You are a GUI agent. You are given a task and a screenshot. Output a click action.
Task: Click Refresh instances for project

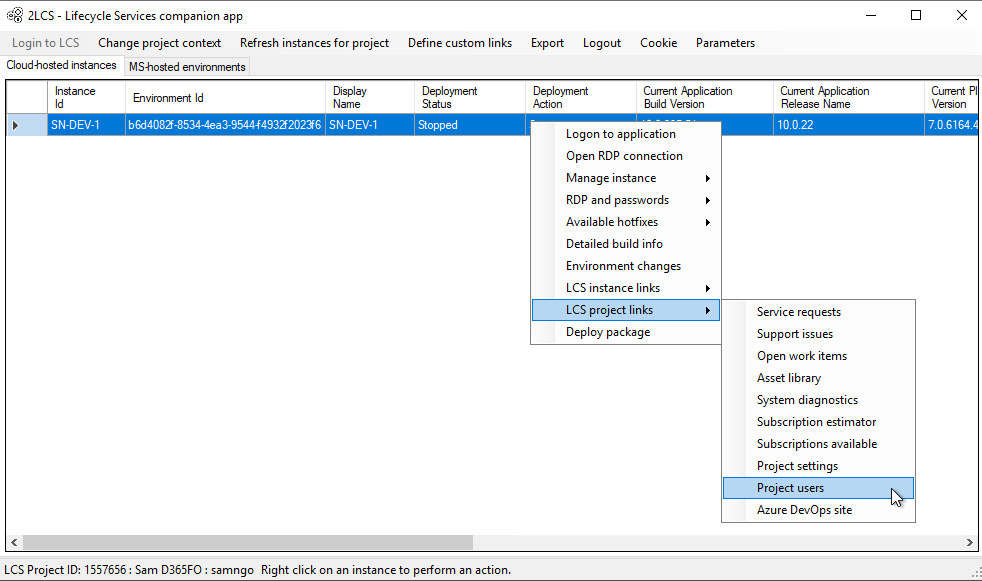click(314, 43)
